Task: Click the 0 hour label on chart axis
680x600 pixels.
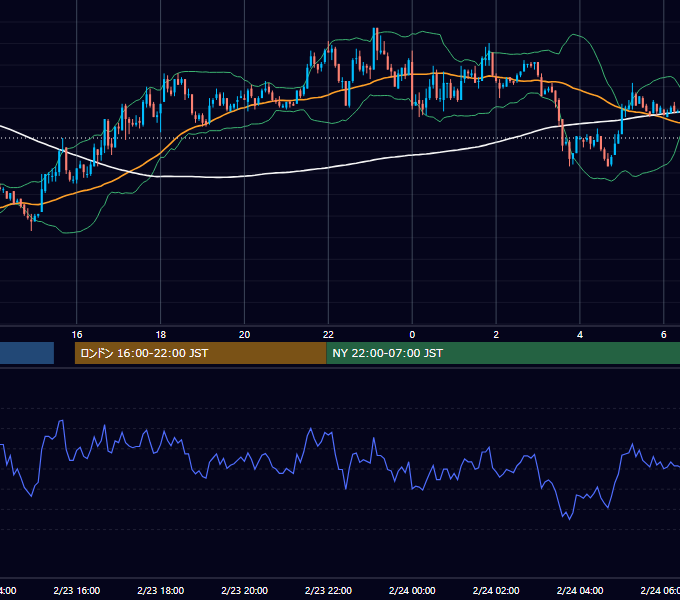Action: tap(412, 334)
